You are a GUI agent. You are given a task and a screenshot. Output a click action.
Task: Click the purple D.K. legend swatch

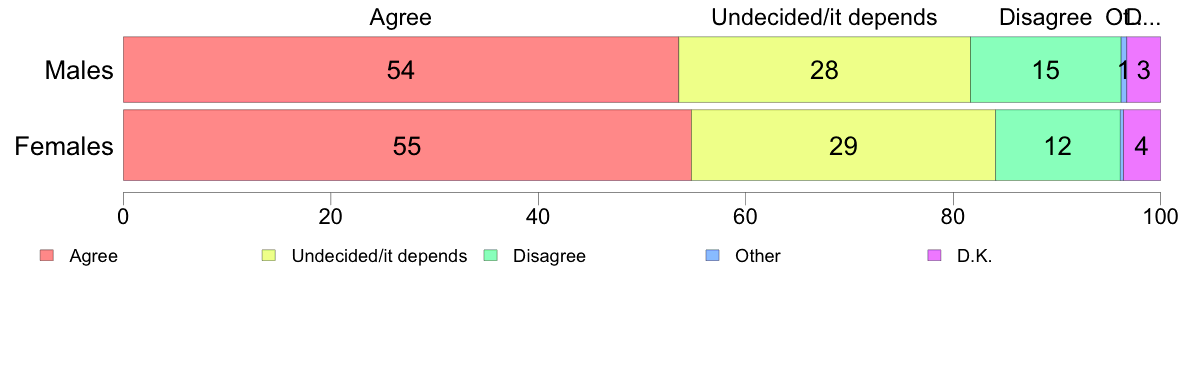click(934, 256)
